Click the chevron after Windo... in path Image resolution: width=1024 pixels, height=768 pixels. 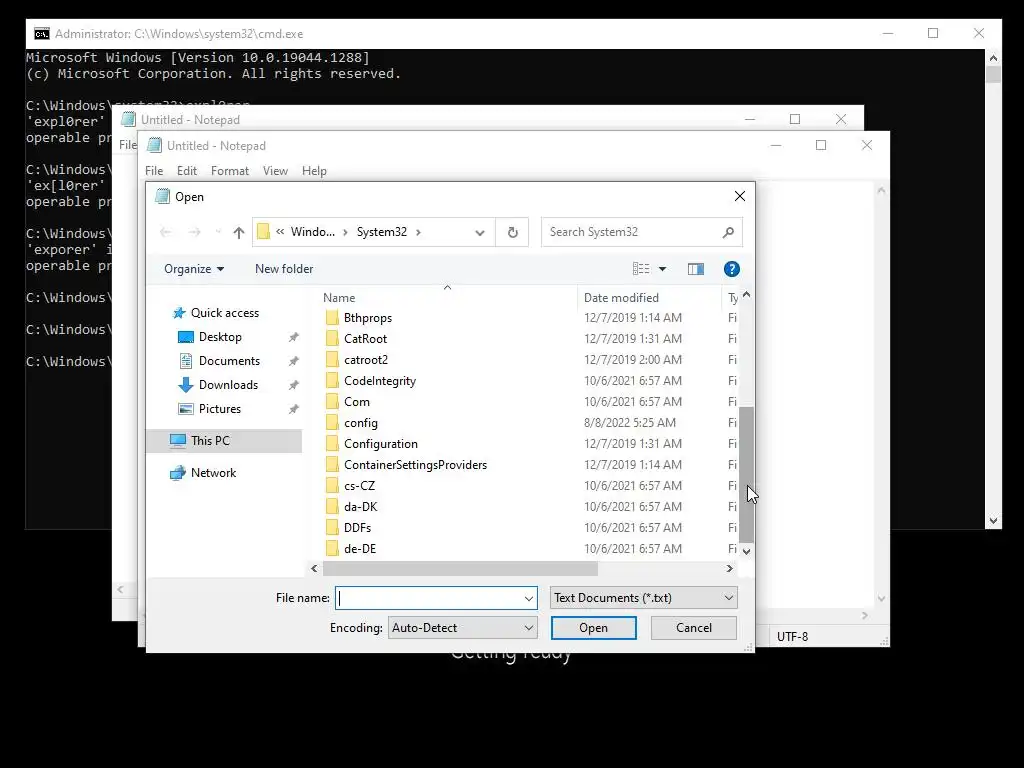pyautogui.click(x=345, y=232)
